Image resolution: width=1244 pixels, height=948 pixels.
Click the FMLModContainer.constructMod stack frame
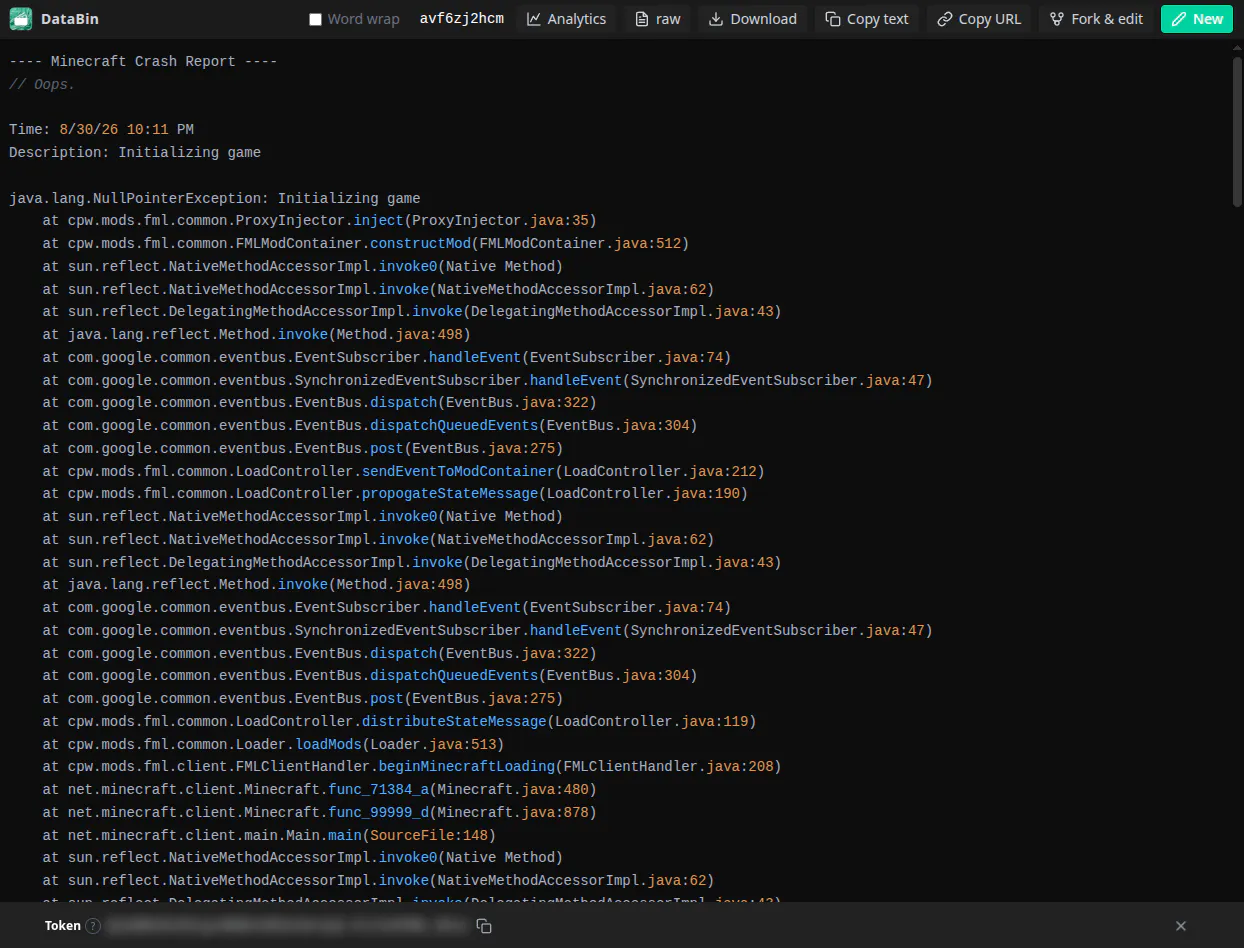[366, 244]
